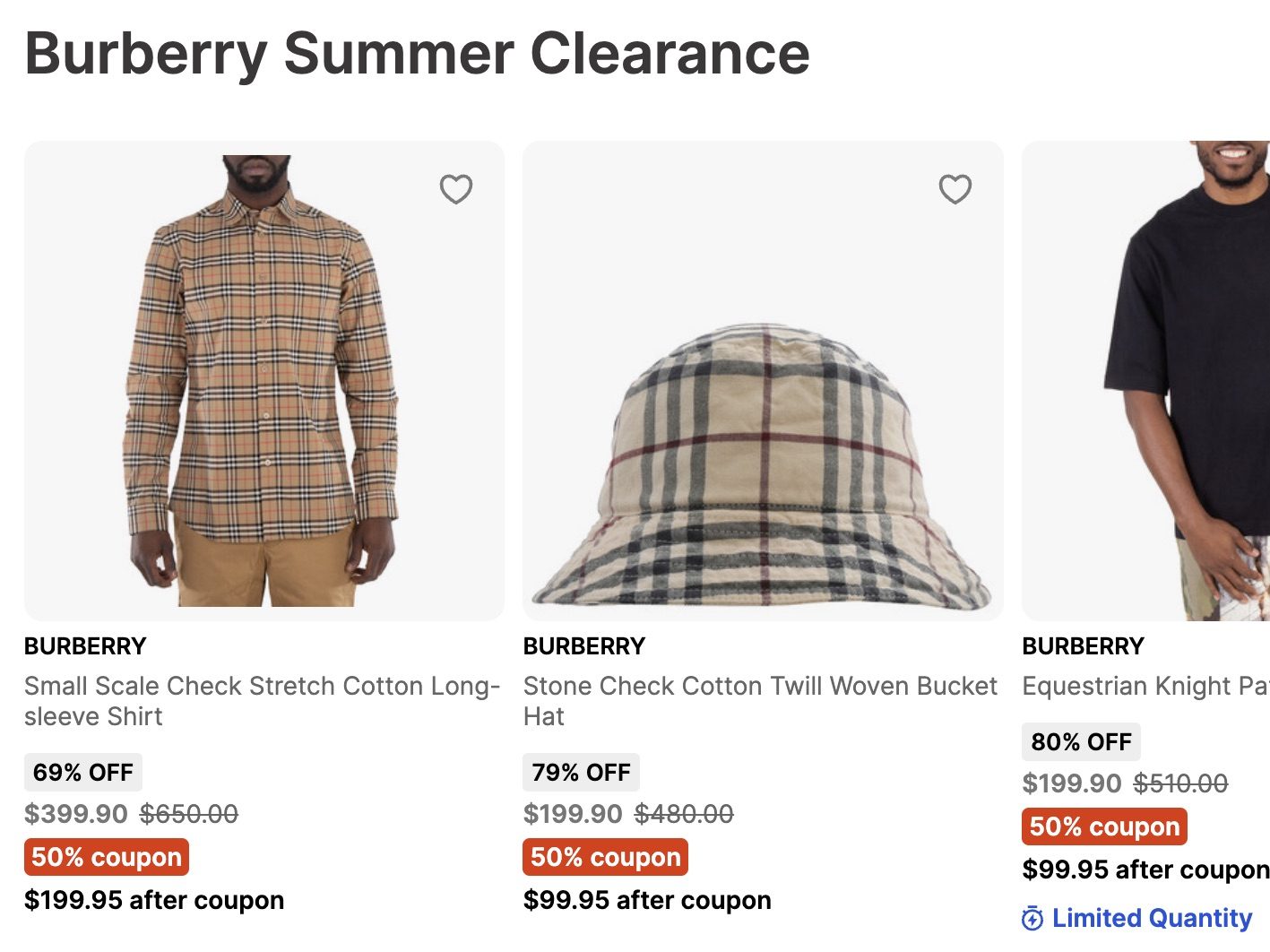Click 50% coupon badge under Equestrian Knight item
This screenshot has height=952, width=1270.
point(1104,827)
